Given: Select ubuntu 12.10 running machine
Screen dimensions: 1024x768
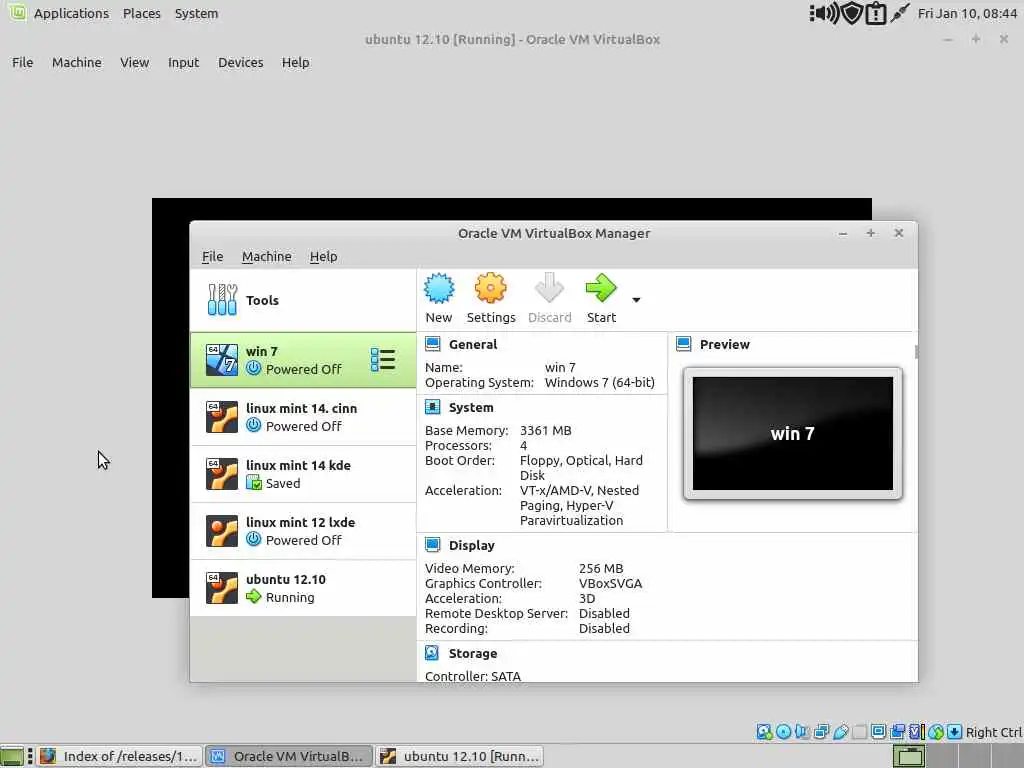Looking at the screenshot, I should (302, 588).
